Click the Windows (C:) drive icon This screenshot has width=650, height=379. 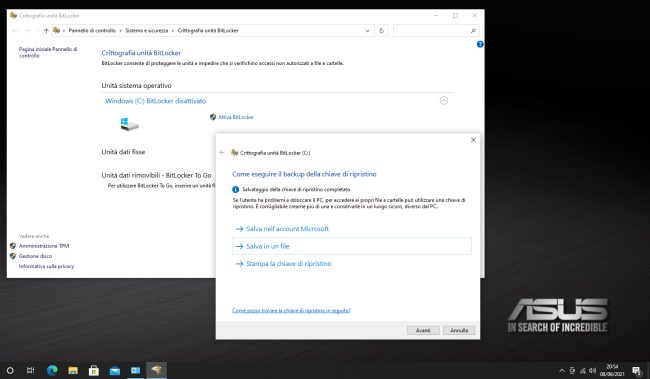[129, 124]
